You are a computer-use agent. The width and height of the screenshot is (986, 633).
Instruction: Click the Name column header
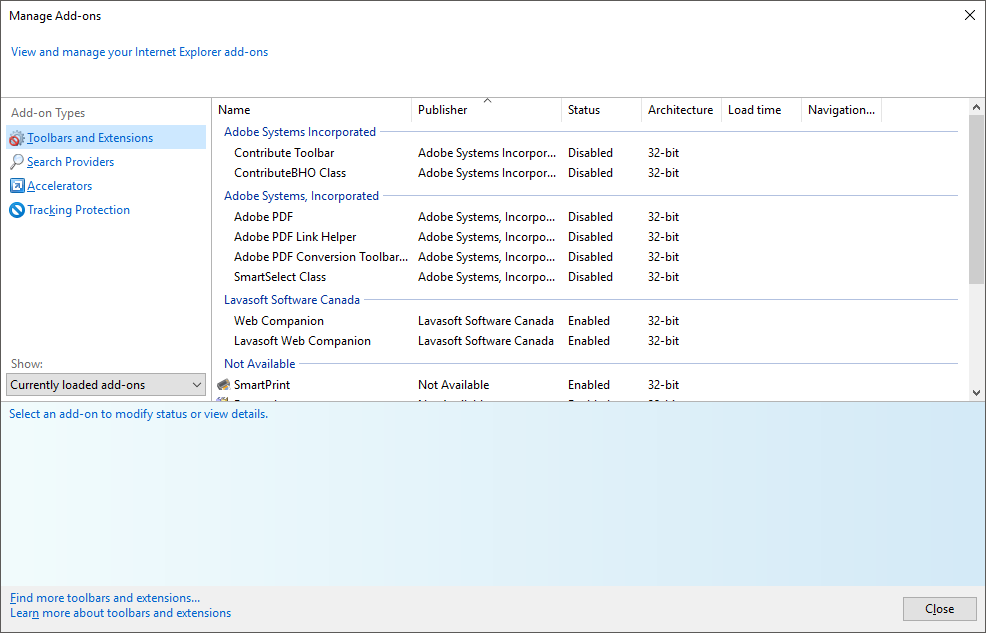tap(312, 110)
